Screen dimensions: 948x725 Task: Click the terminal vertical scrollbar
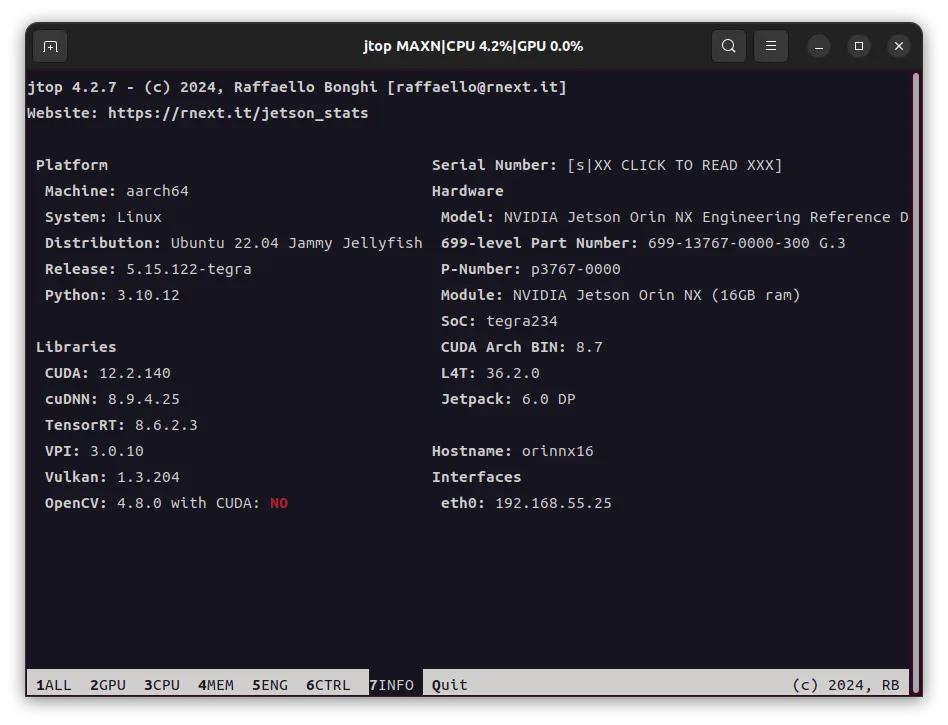(917, 381)
